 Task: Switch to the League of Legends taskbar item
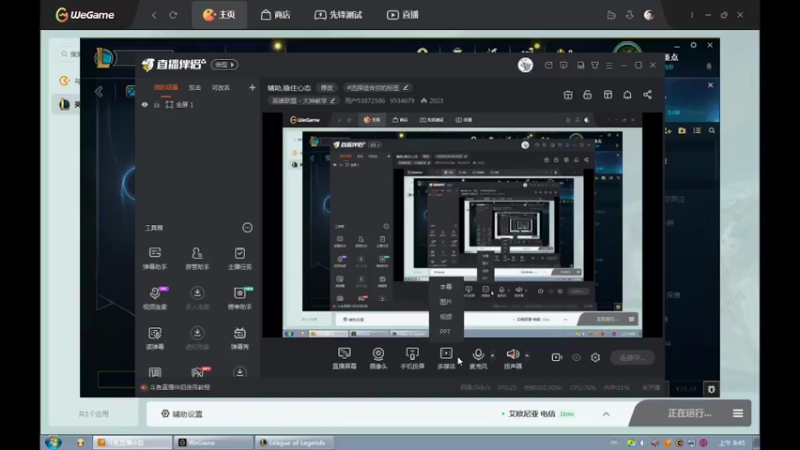coord(294,442)
